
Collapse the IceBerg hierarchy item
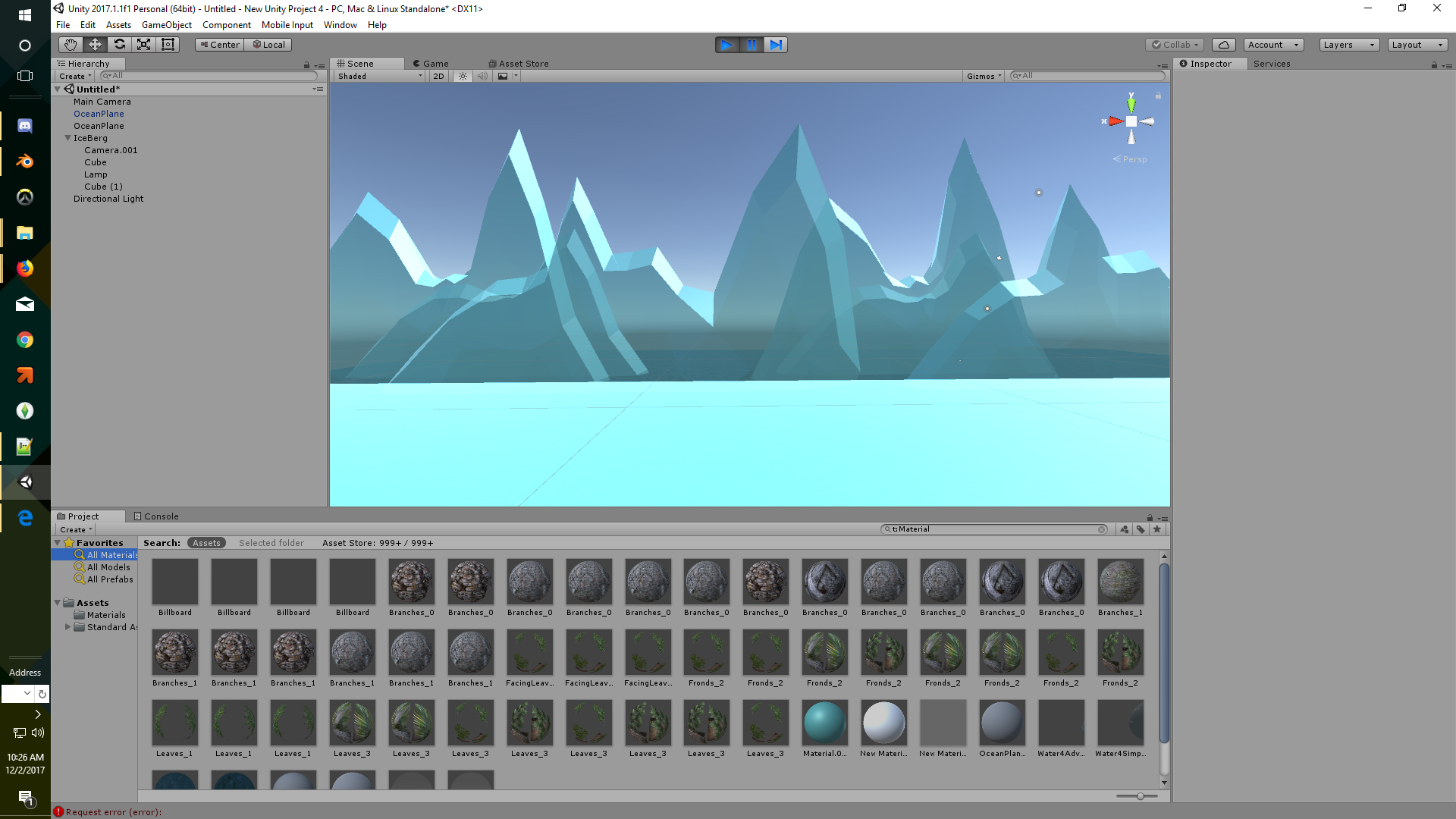click(68, 138)
